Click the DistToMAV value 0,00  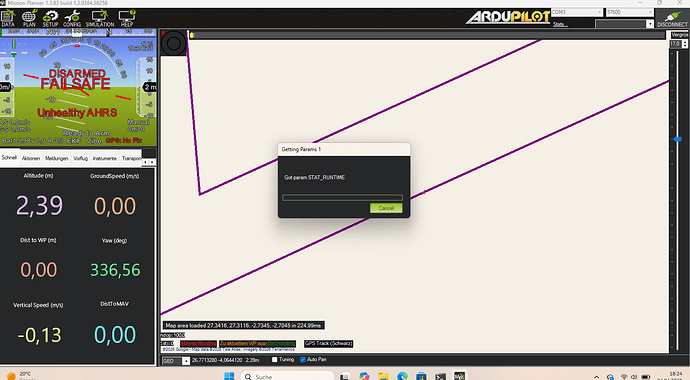click(x=114, y=334)
